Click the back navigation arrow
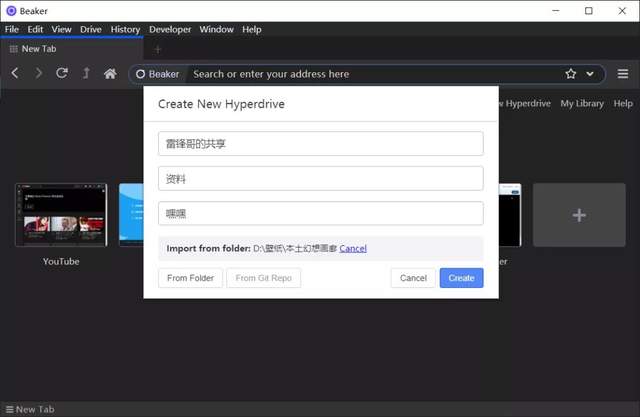The image size is (640, 417). click(15, 73)
